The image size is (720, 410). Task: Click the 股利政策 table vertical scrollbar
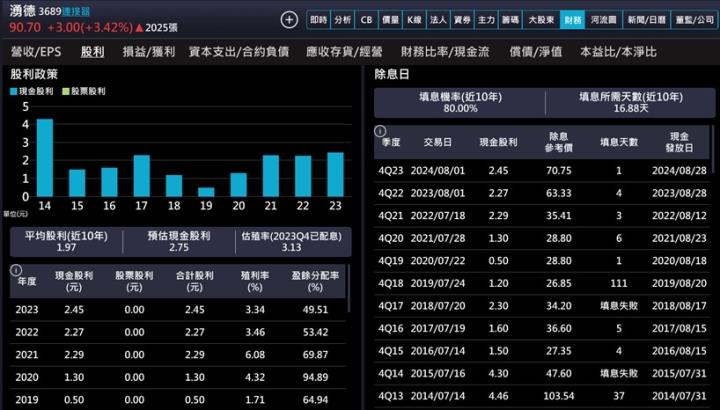click(x=349, y=288)
